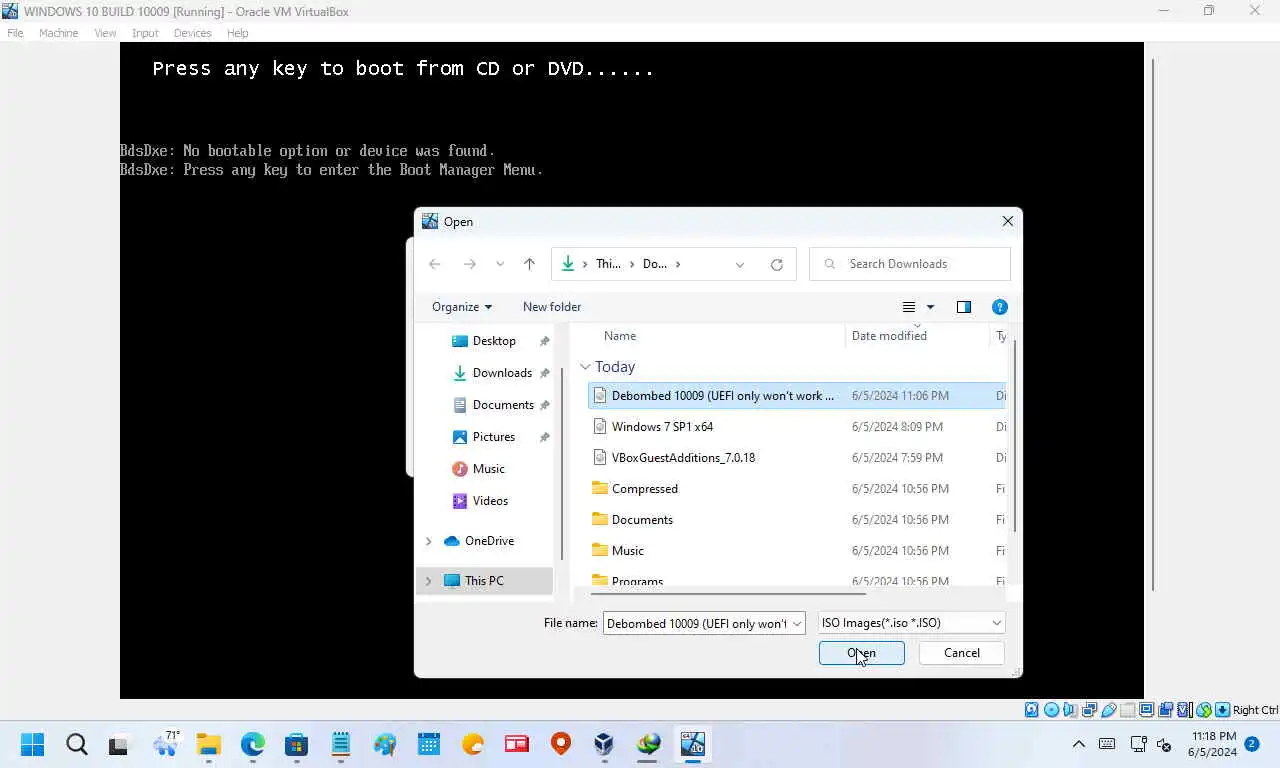Image resolution: width=1280 pixels, height=768 pixels.
Task: Expand the Organize dropdown
Action: pos(461,307)
